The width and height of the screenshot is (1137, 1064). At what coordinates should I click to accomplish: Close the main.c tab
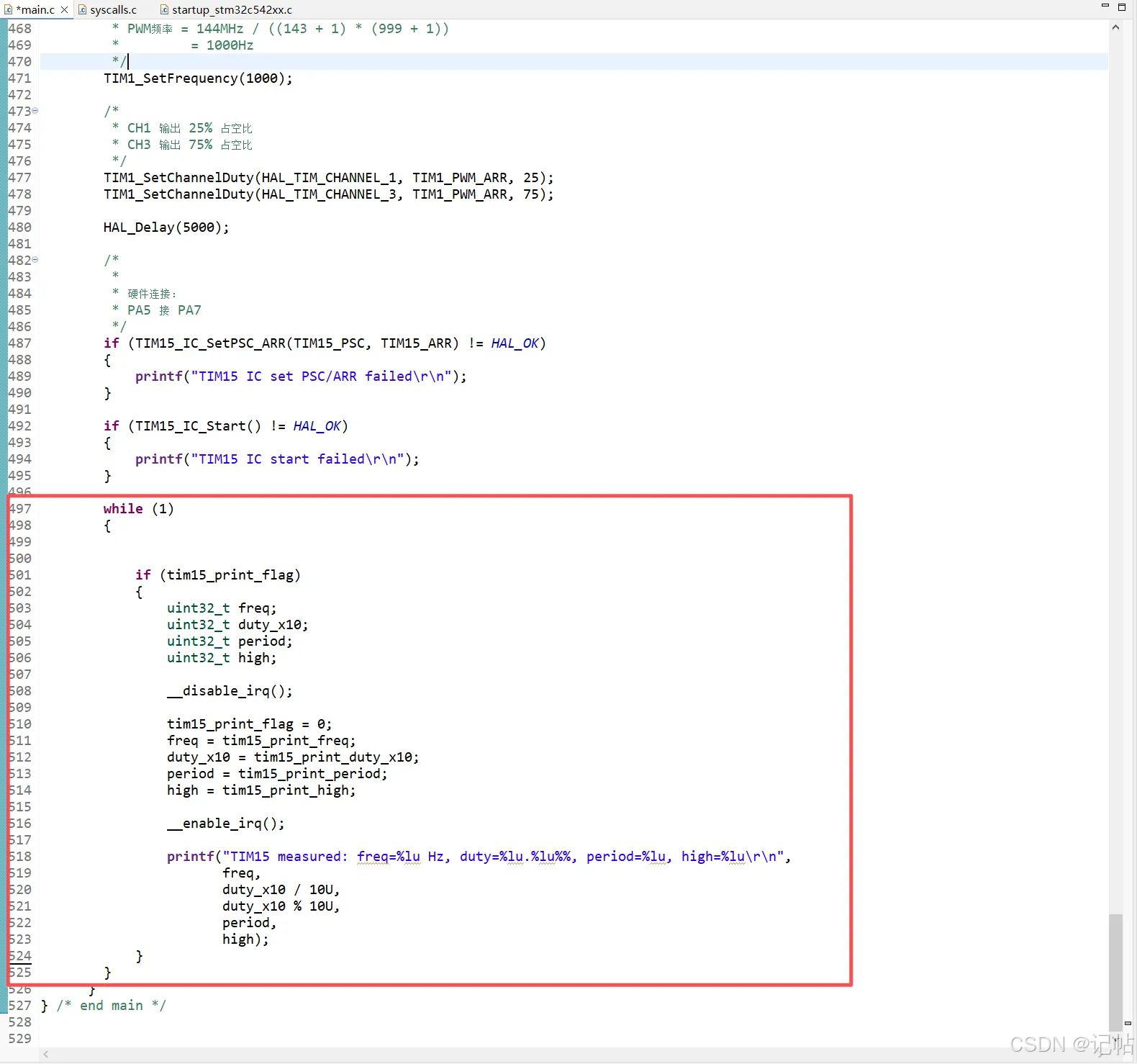[x=64, y=9]
